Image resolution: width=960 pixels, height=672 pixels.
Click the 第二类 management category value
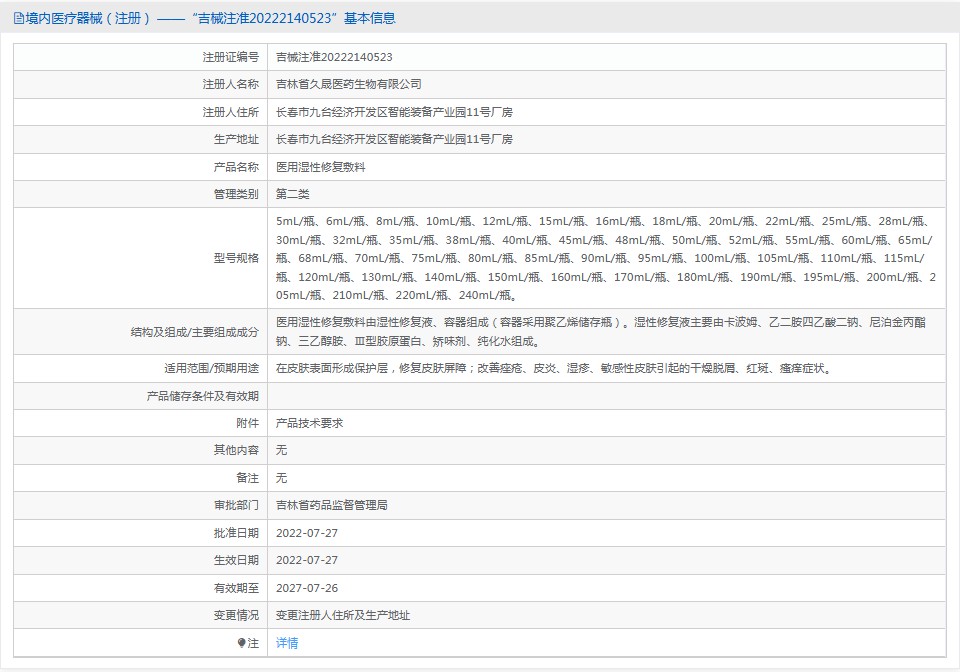(293, 194)
